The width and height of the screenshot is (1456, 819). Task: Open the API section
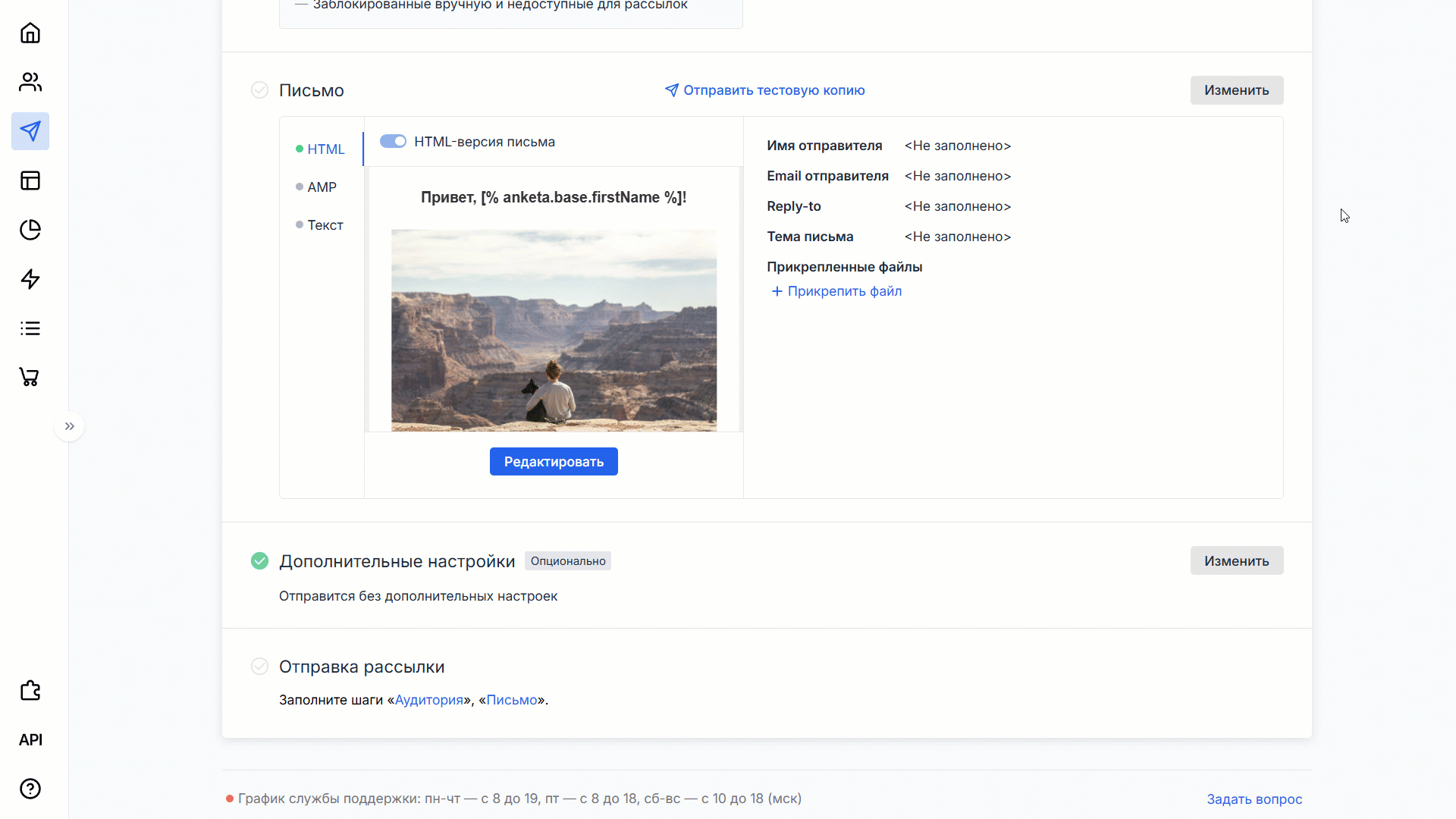click(x=30, y=739)
